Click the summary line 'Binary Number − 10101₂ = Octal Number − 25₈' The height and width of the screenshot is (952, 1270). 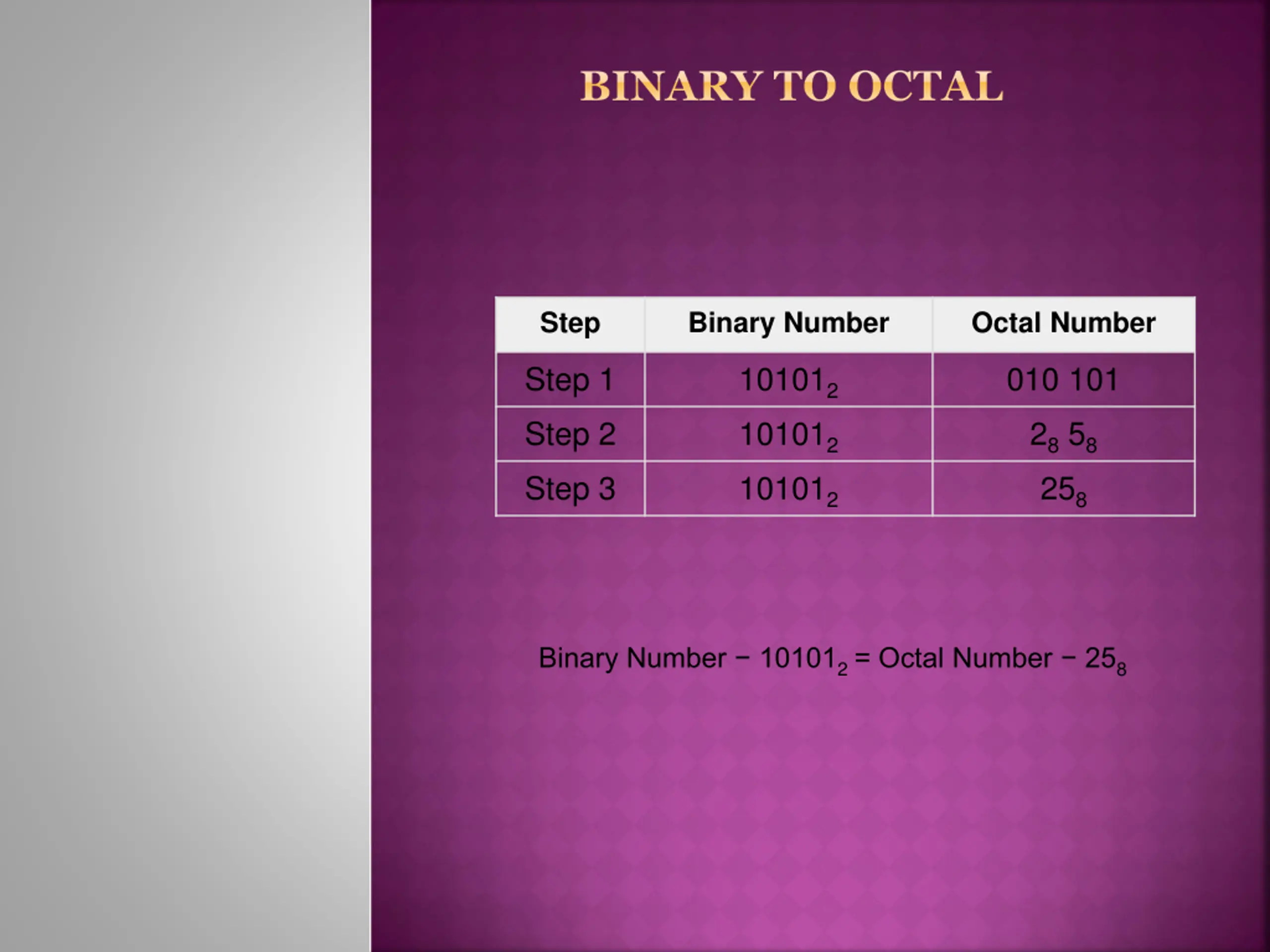832,659
